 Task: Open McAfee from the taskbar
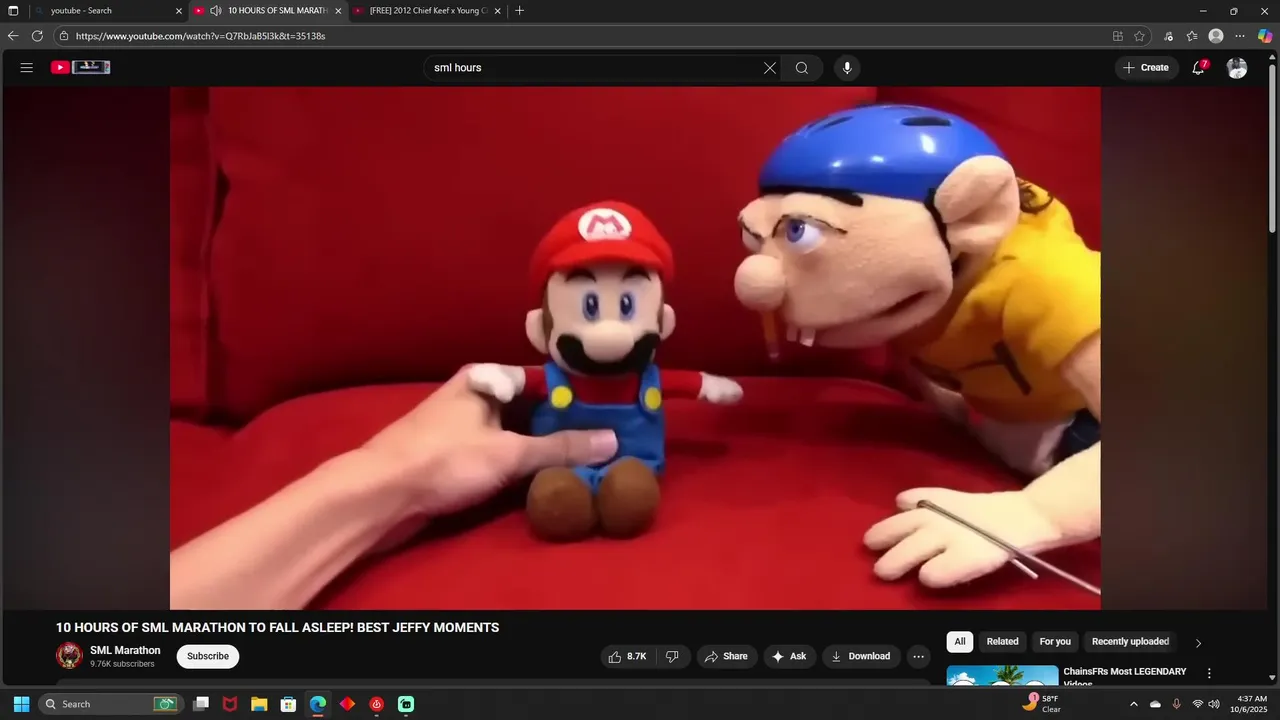pyautogui.click(x=230, y=704)
